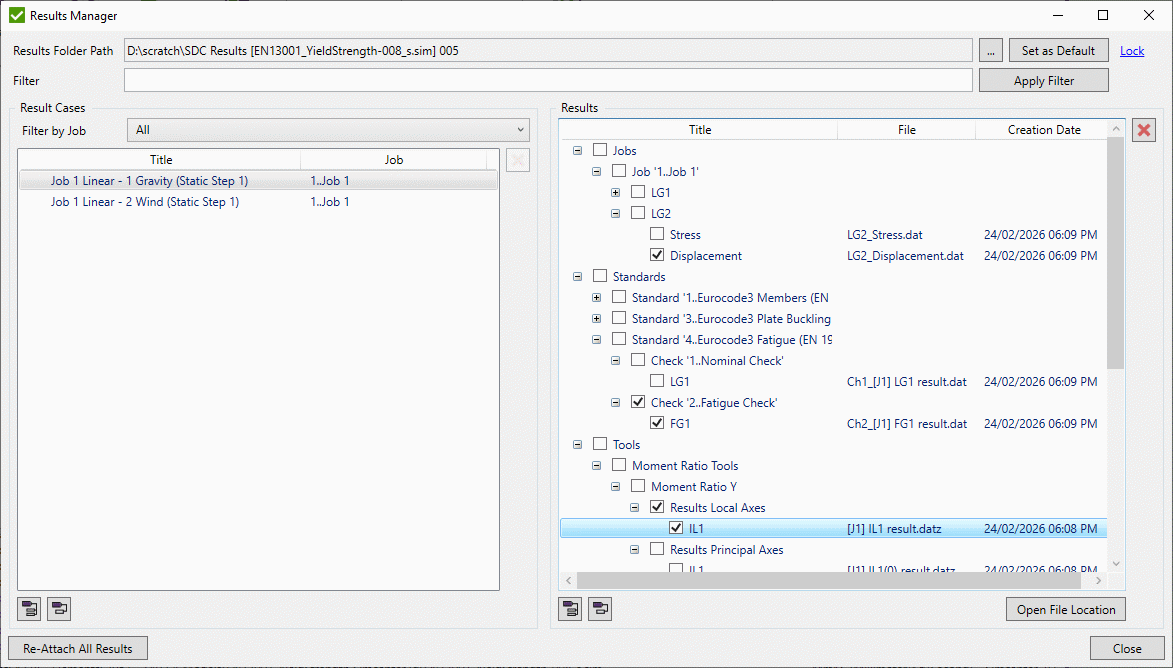Click the Re-Attach All Results button
The height and width of the screenshot is (668, 1173).
pos(78,649)
